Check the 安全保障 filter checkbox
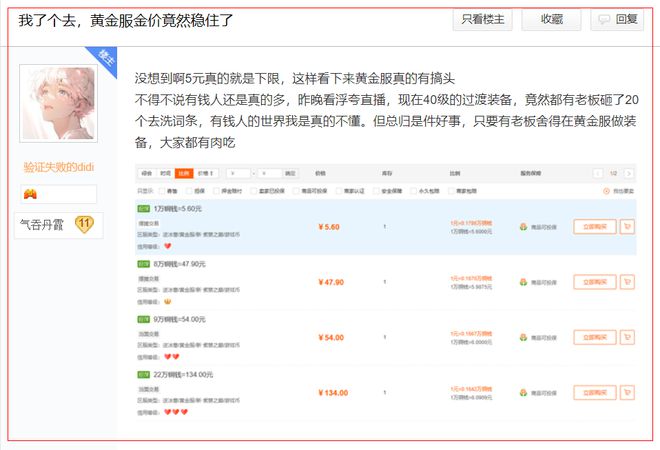 click(x=376, y=191)
